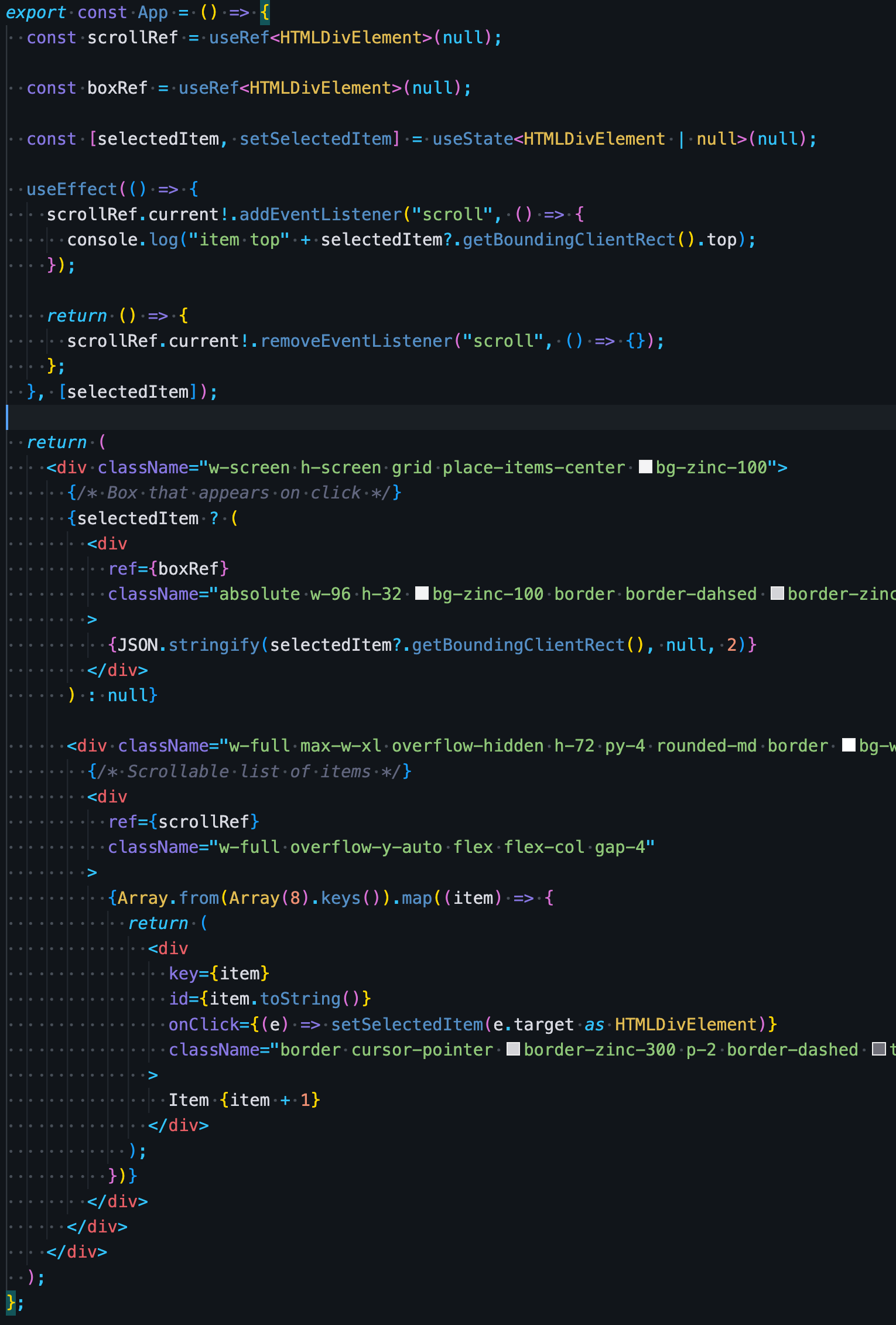Image resolution: width=896 pixels, height=1325 pixels.
Task: Click the stringify method on JSON
Action: click(x=214, y=645)
